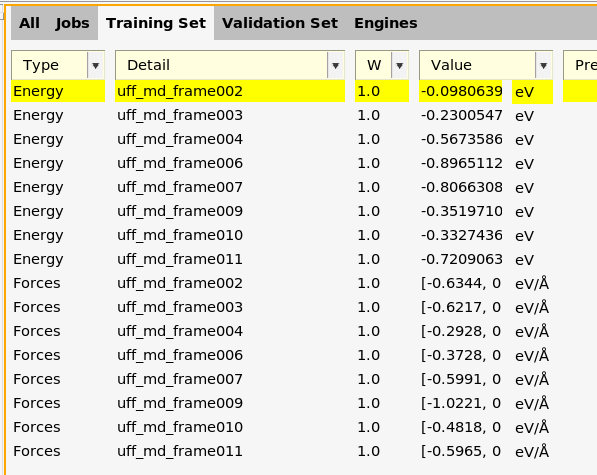
Task: Select Energy value -0.8965112
Action: point(461,163)
